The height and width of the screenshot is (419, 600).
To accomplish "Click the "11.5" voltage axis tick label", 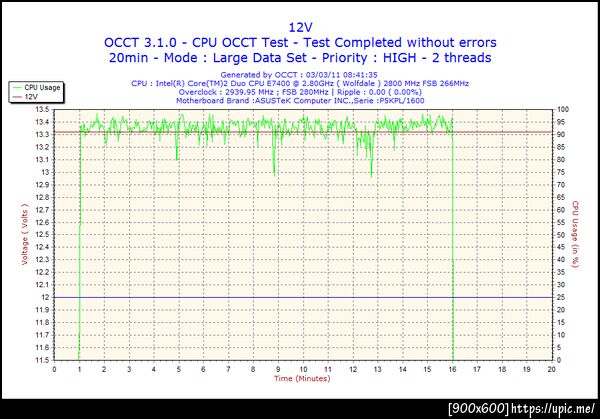I will click(x=42, y=360).
